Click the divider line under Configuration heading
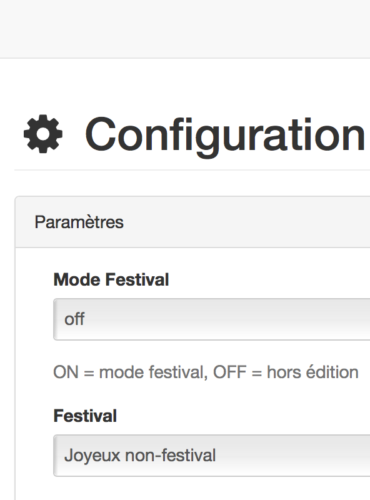 [192, 170]
